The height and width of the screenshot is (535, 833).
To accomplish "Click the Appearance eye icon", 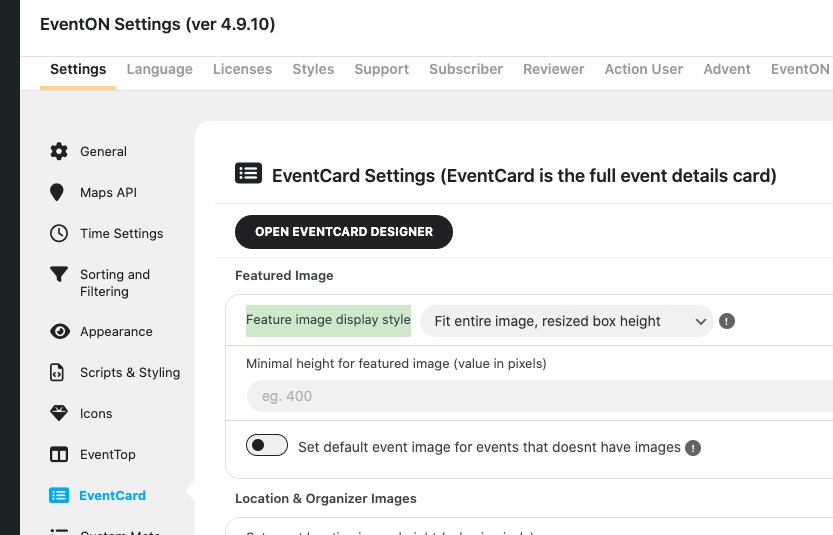I will click(x=59, y=331).
